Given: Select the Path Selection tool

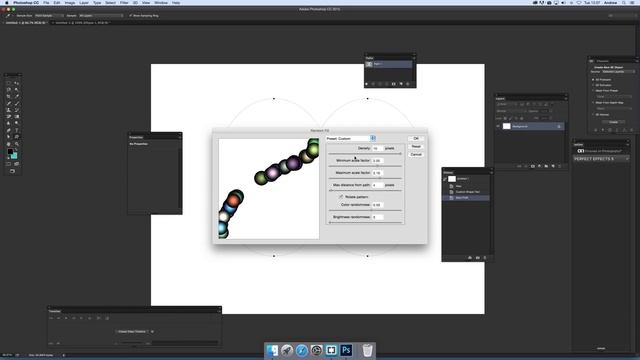Looking at the screenshot, I should (9, 137).
